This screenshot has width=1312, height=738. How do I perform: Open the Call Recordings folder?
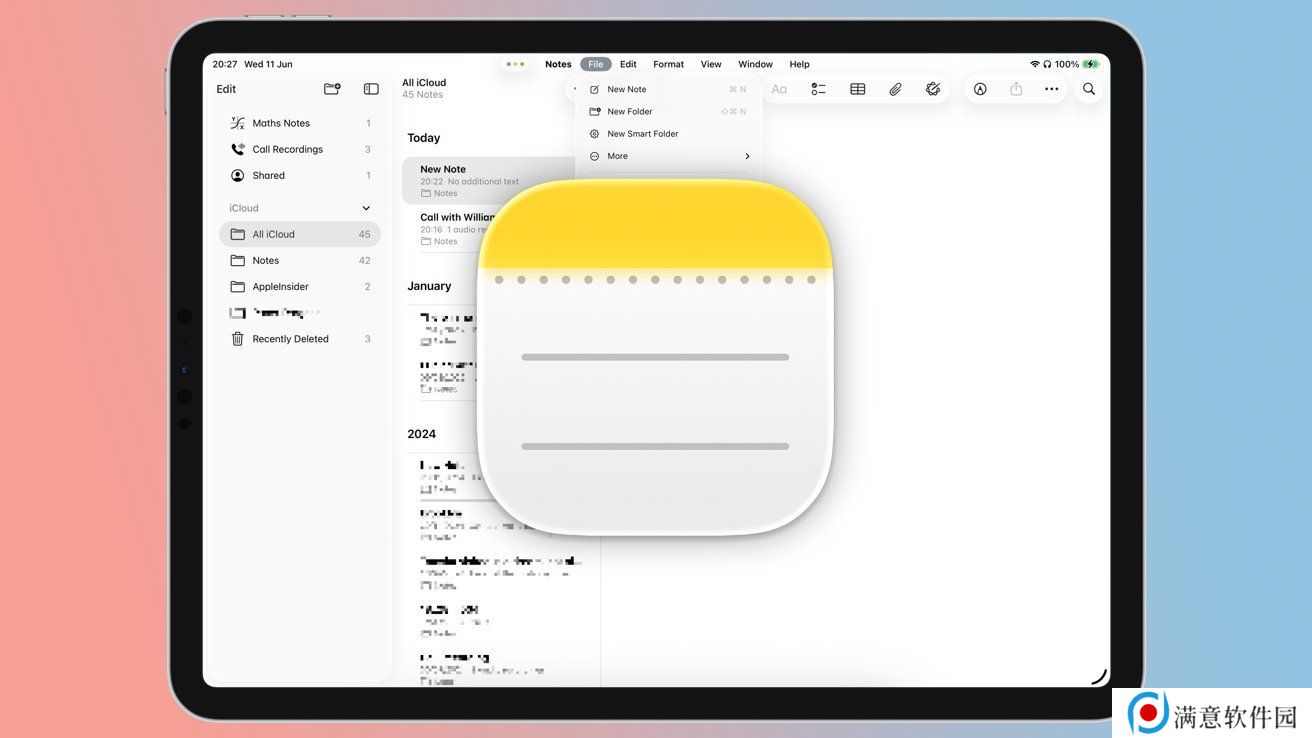(x=300, y=149)
